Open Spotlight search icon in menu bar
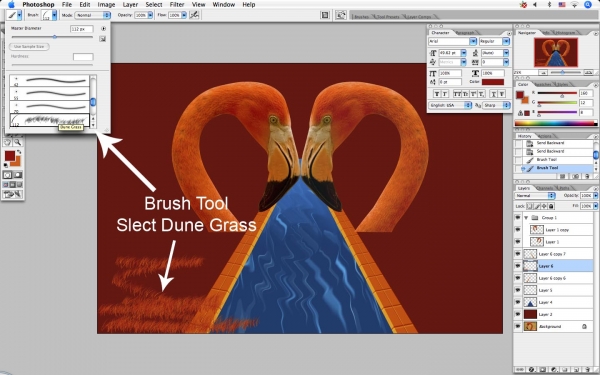Screen dimensions: 600x375 [588, 5]
